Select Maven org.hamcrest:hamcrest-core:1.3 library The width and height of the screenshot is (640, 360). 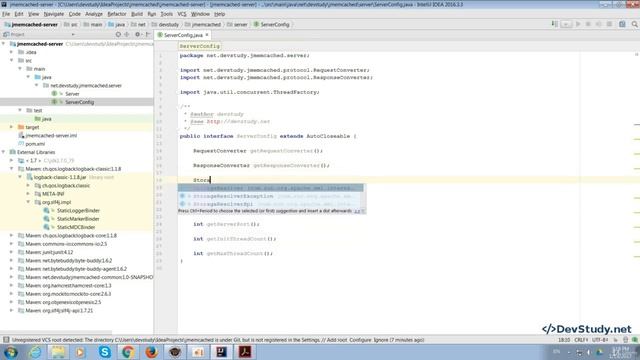(68, 285)
